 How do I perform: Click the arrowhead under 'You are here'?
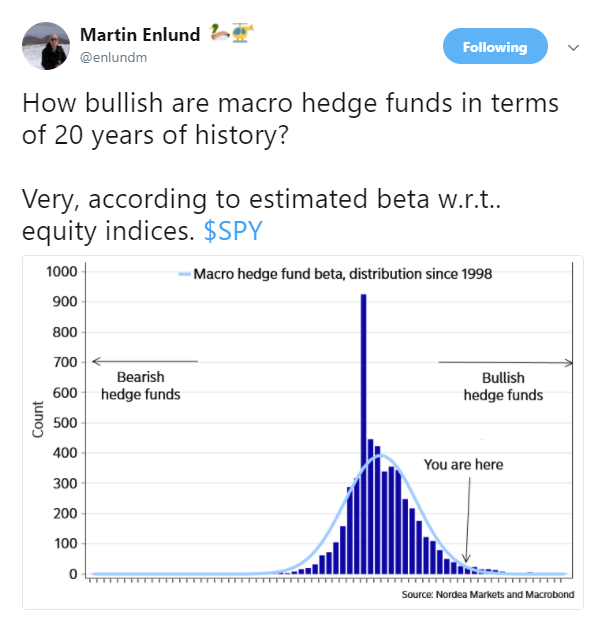point(466,558)
